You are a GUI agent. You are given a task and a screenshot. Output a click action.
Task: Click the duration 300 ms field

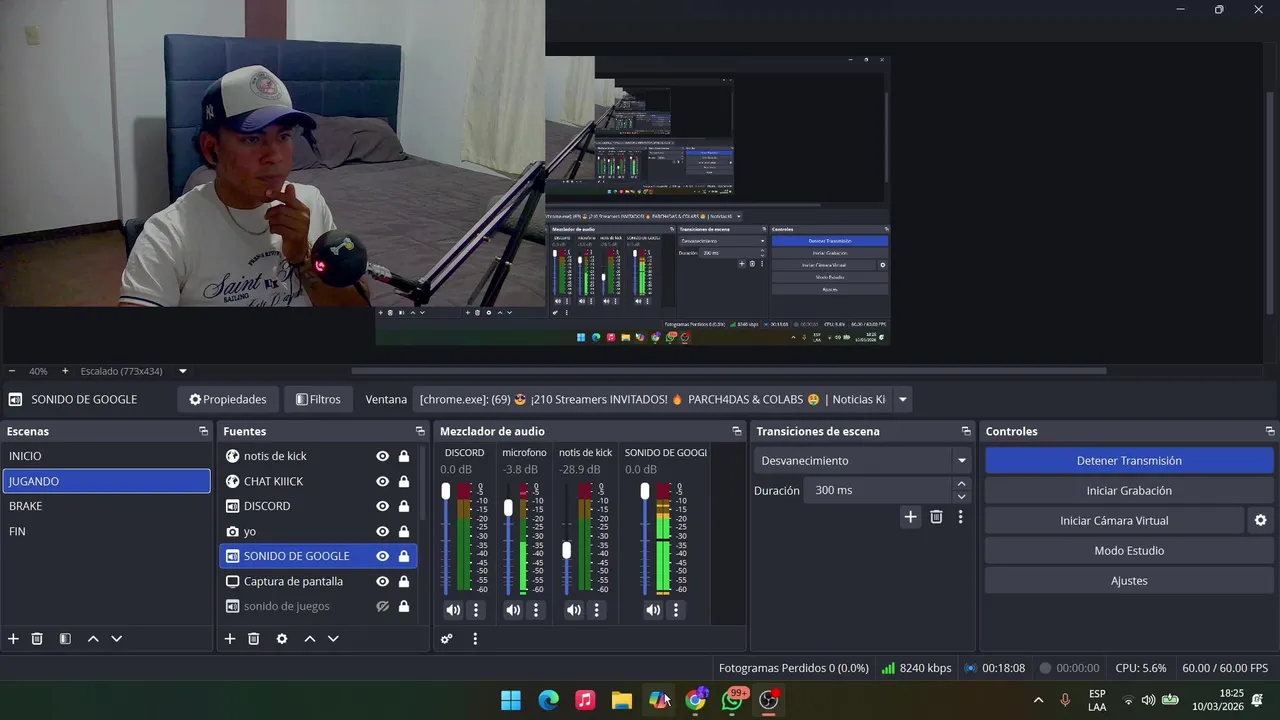(879, 491)
